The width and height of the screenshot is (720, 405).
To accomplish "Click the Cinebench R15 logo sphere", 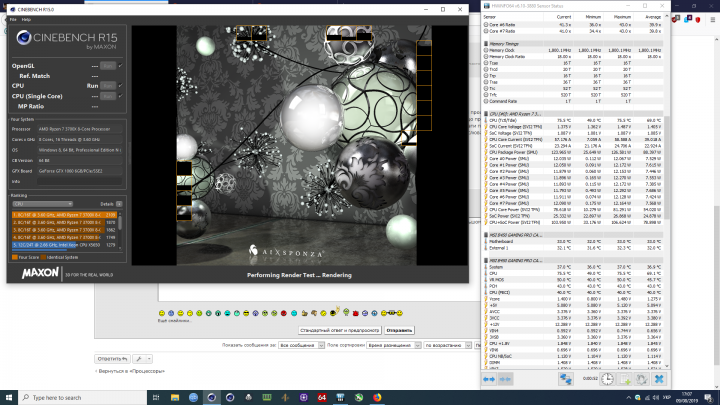I will point(23,38).
